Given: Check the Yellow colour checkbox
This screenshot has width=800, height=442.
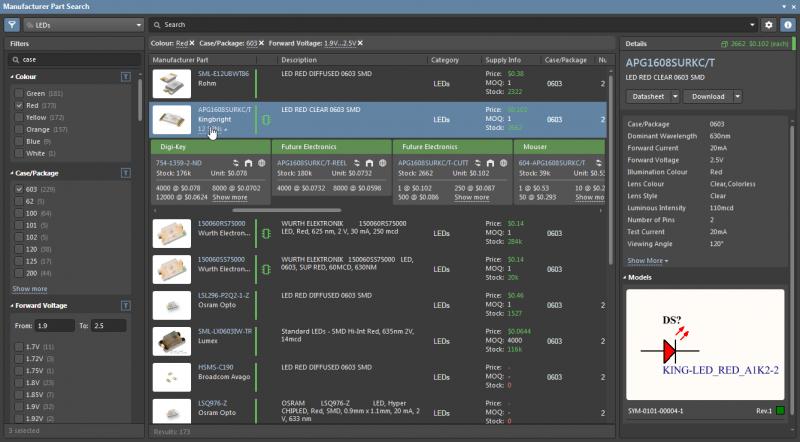Looking at the screenshot, I should (x=19, y=117).
